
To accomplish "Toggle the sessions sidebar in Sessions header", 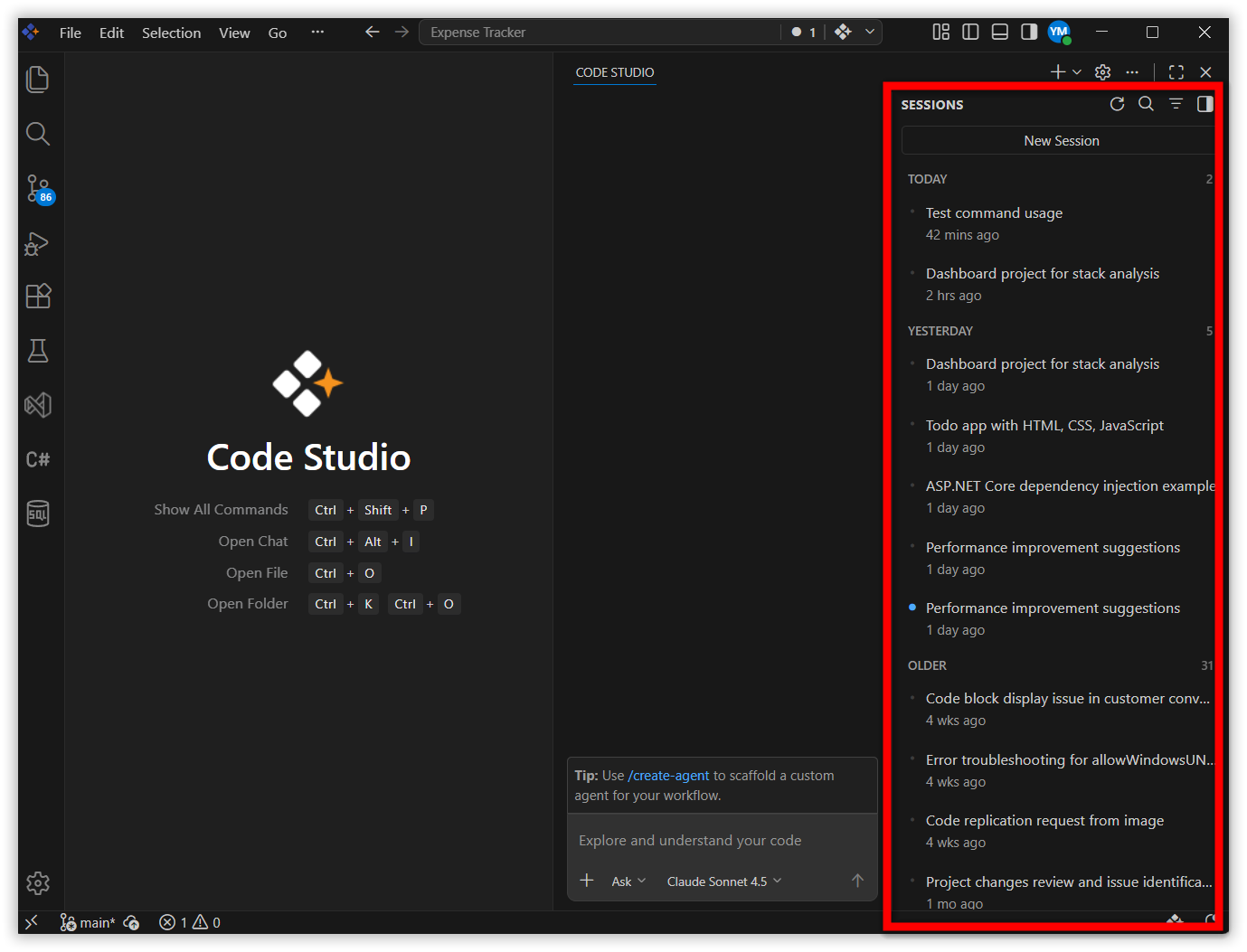I will click(x=1204, y=104).
